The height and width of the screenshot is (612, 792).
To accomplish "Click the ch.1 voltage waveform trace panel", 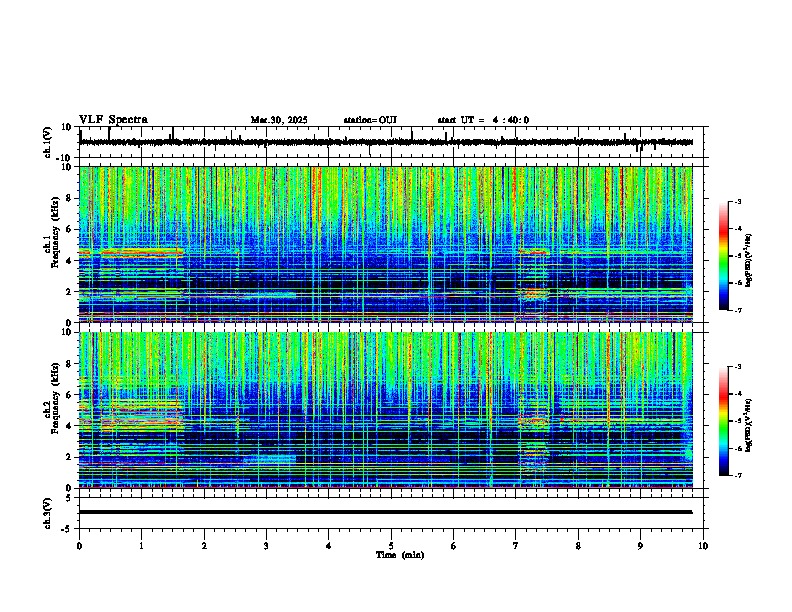I will pyautogui.click(x=393, y=142).
